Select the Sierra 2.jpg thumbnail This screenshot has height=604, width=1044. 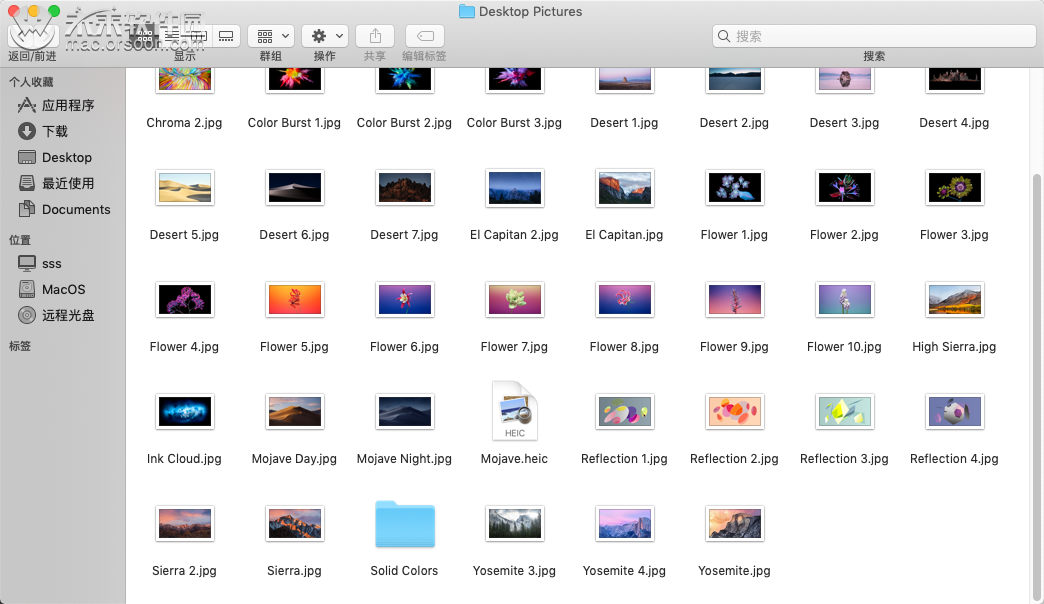click(x=184, y=523)
